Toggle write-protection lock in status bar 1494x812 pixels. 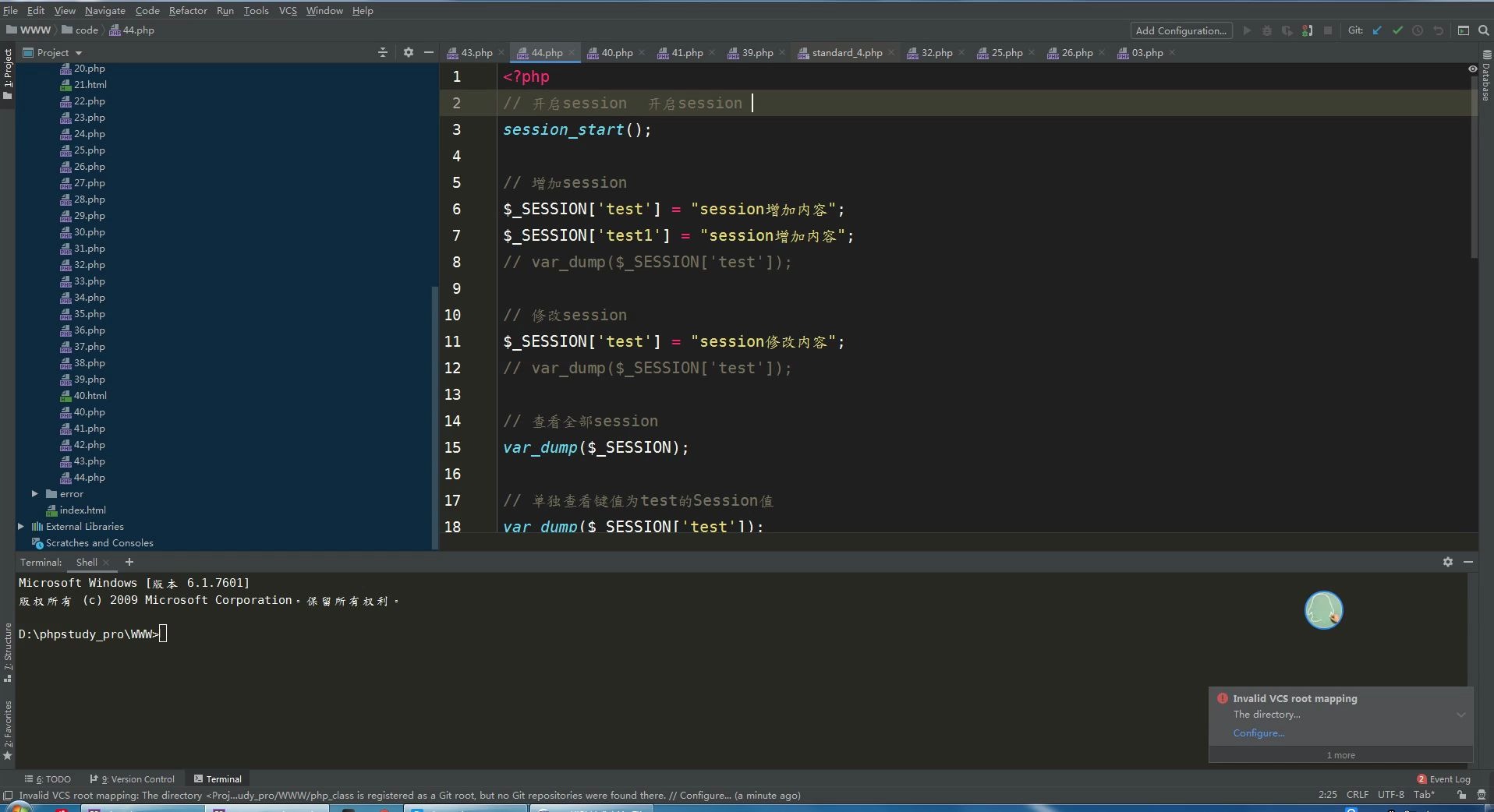[x=1460, y=795]
